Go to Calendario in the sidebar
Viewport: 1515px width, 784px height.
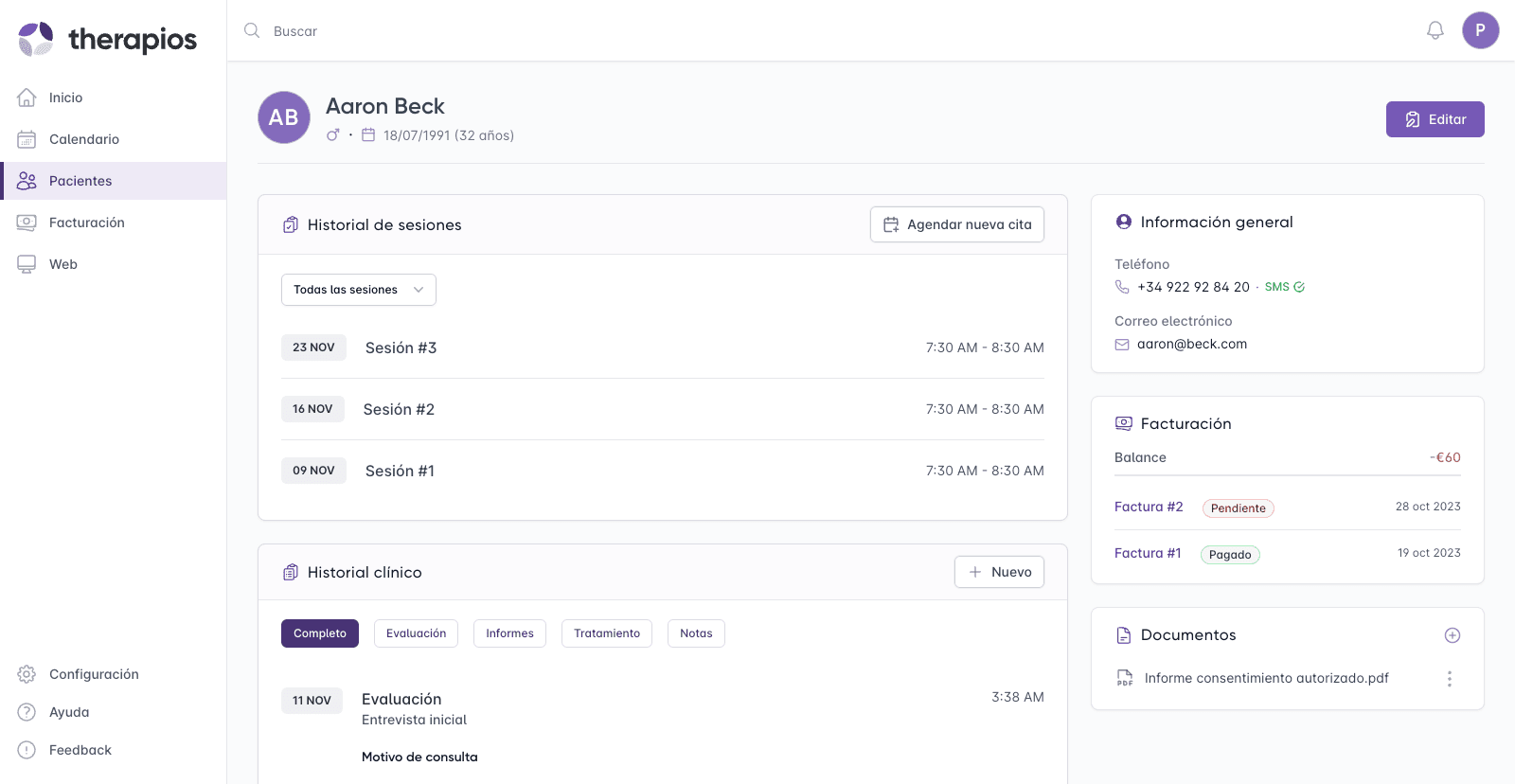(x=84, y=139)
